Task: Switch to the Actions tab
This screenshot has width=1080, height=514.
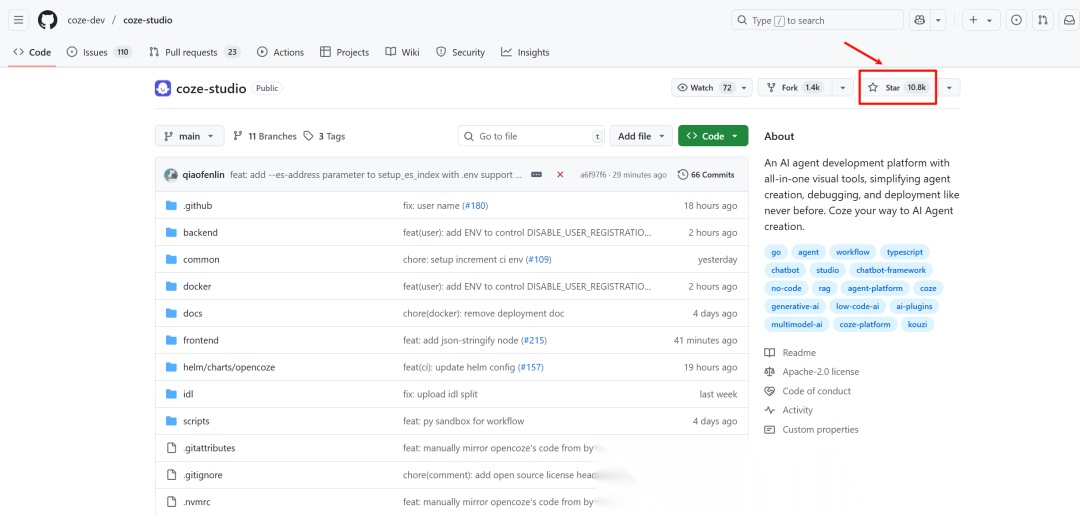Action: (280, 52)
